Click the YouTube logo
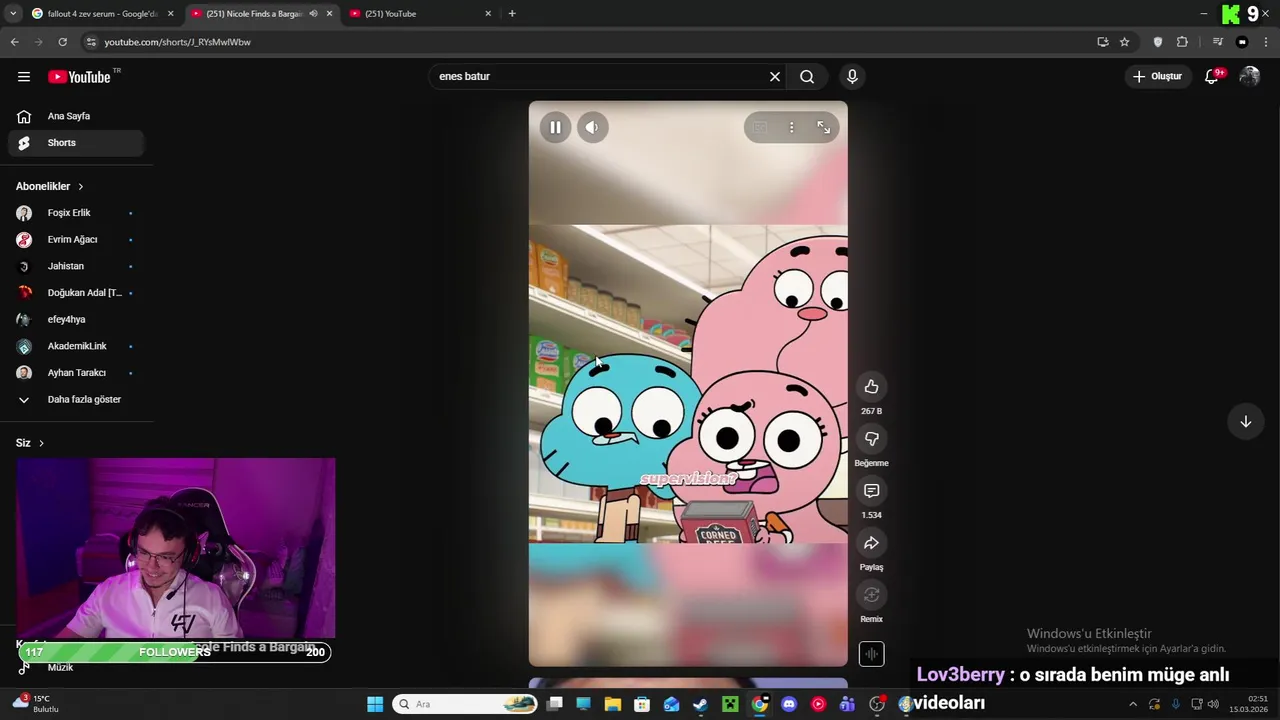1280x720 pixels. point(79,77)
